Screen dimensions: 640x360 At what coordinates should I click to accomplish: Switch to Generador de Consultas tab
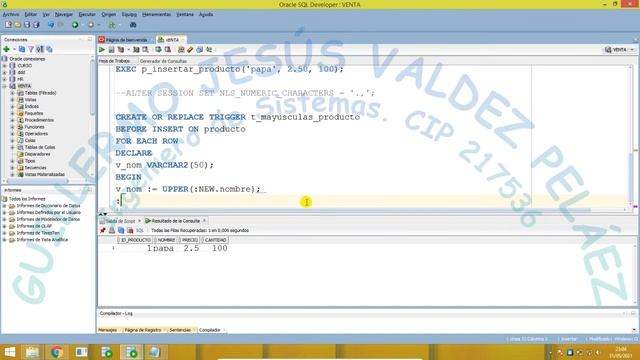(x=163, y=61)
